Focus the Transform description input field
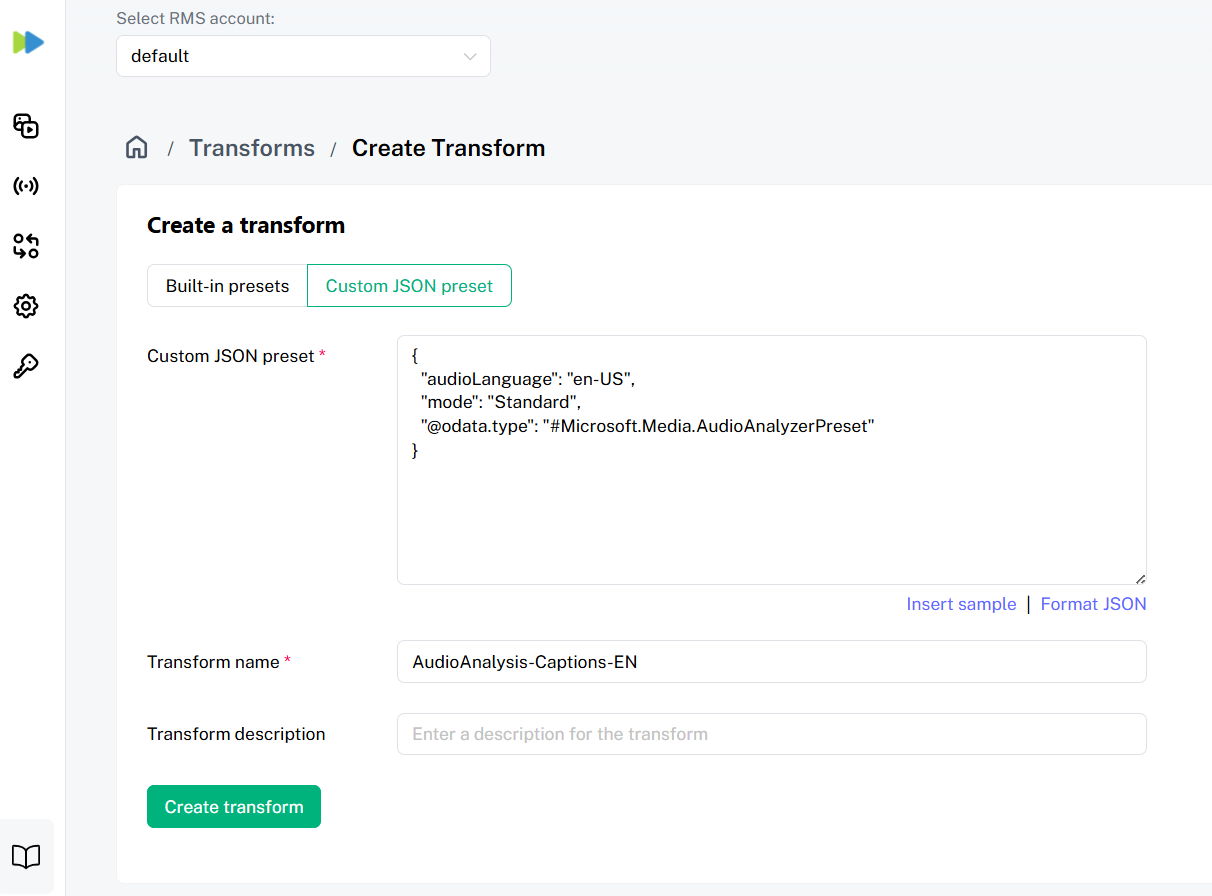Image resolution: width=1212 pixels, height=896 pixels. pyautogui.click(x=771, y=734)
